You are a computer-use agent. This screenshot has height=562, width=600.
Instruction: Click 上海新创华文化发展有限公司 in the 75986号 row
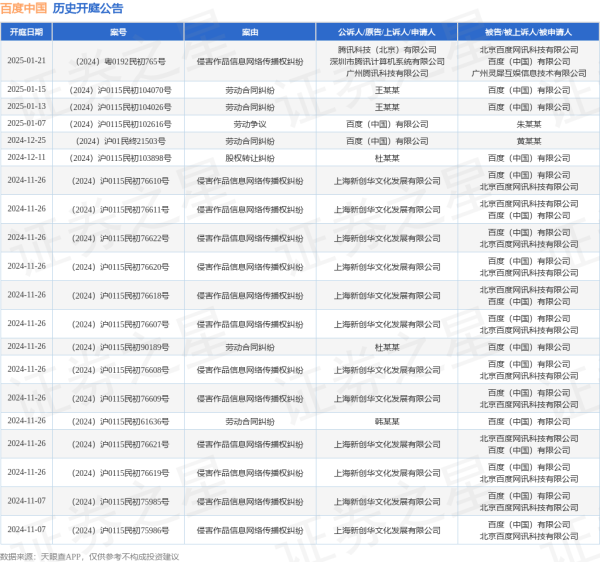(x=387, y=531)
